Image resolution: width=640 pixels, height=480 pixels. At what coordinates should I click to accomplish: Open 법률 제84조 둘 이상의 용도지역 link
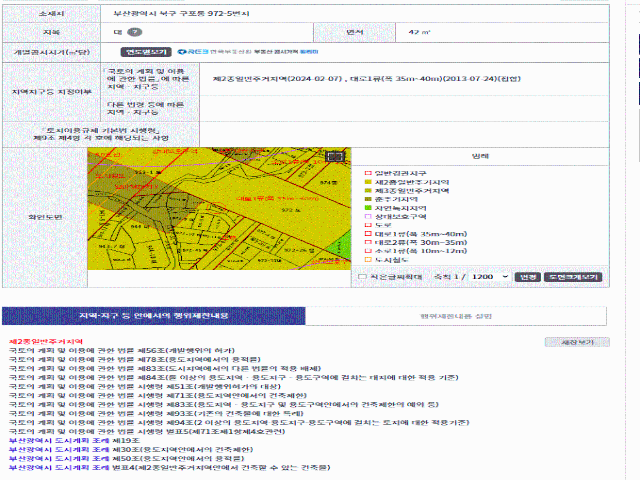[234, 377]
